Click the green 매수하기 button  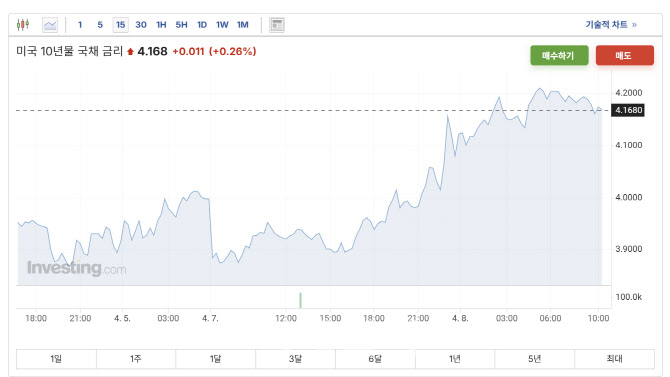click(559, 56)
